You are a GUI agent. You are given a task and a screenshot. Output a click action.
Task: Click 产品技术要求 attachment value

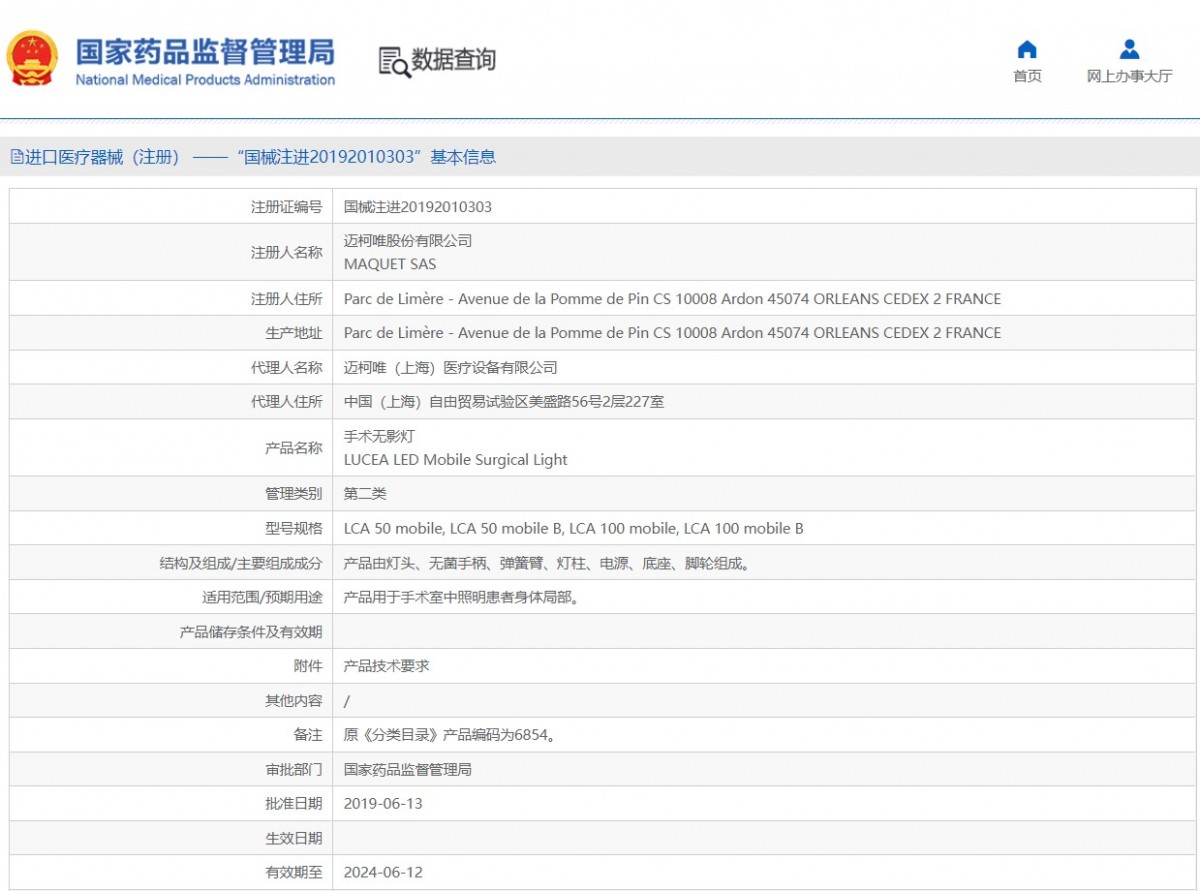[387, 666]
